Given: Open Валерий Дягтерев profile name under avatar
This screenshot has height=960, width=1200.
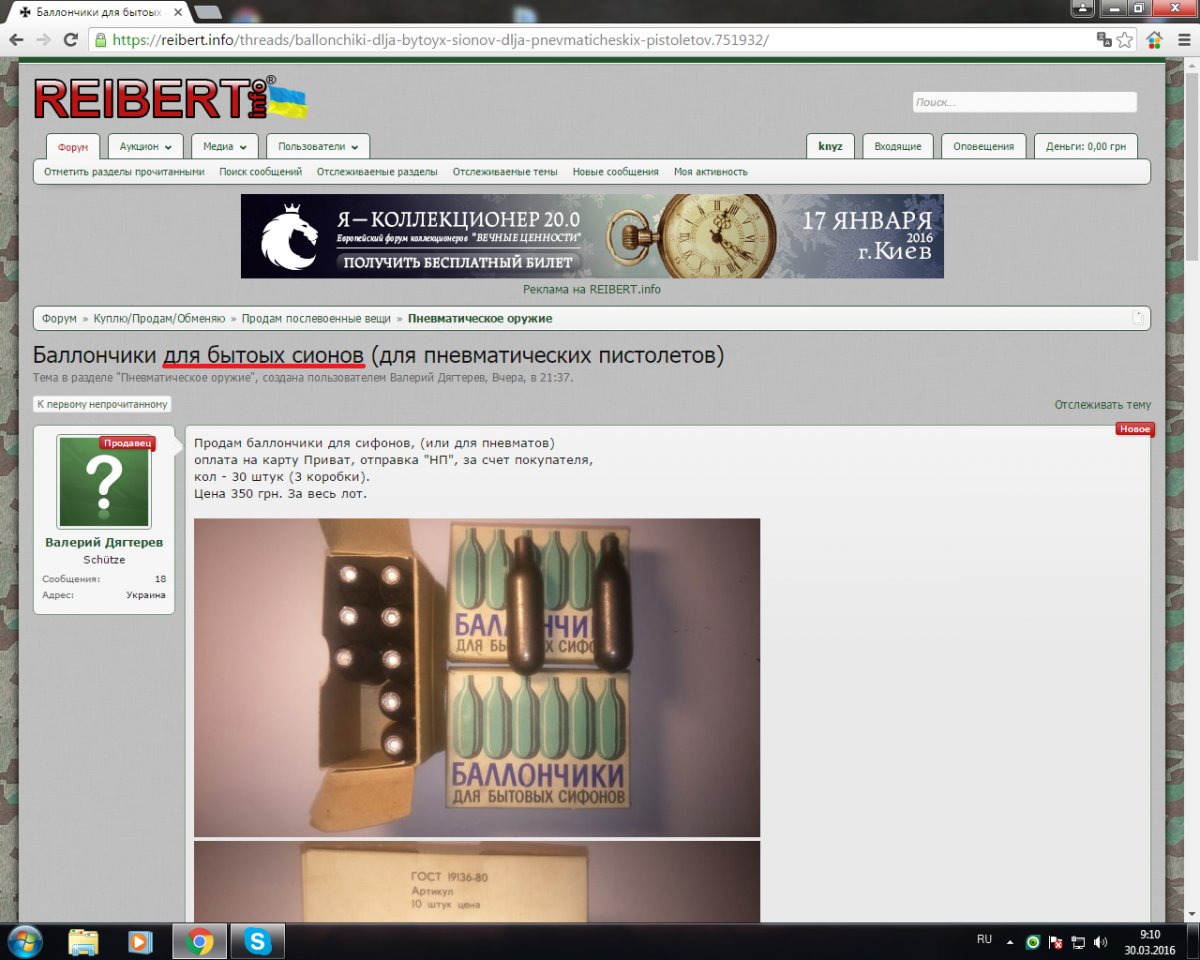Looking at the screenshot, I should click(x=104, y=542).
